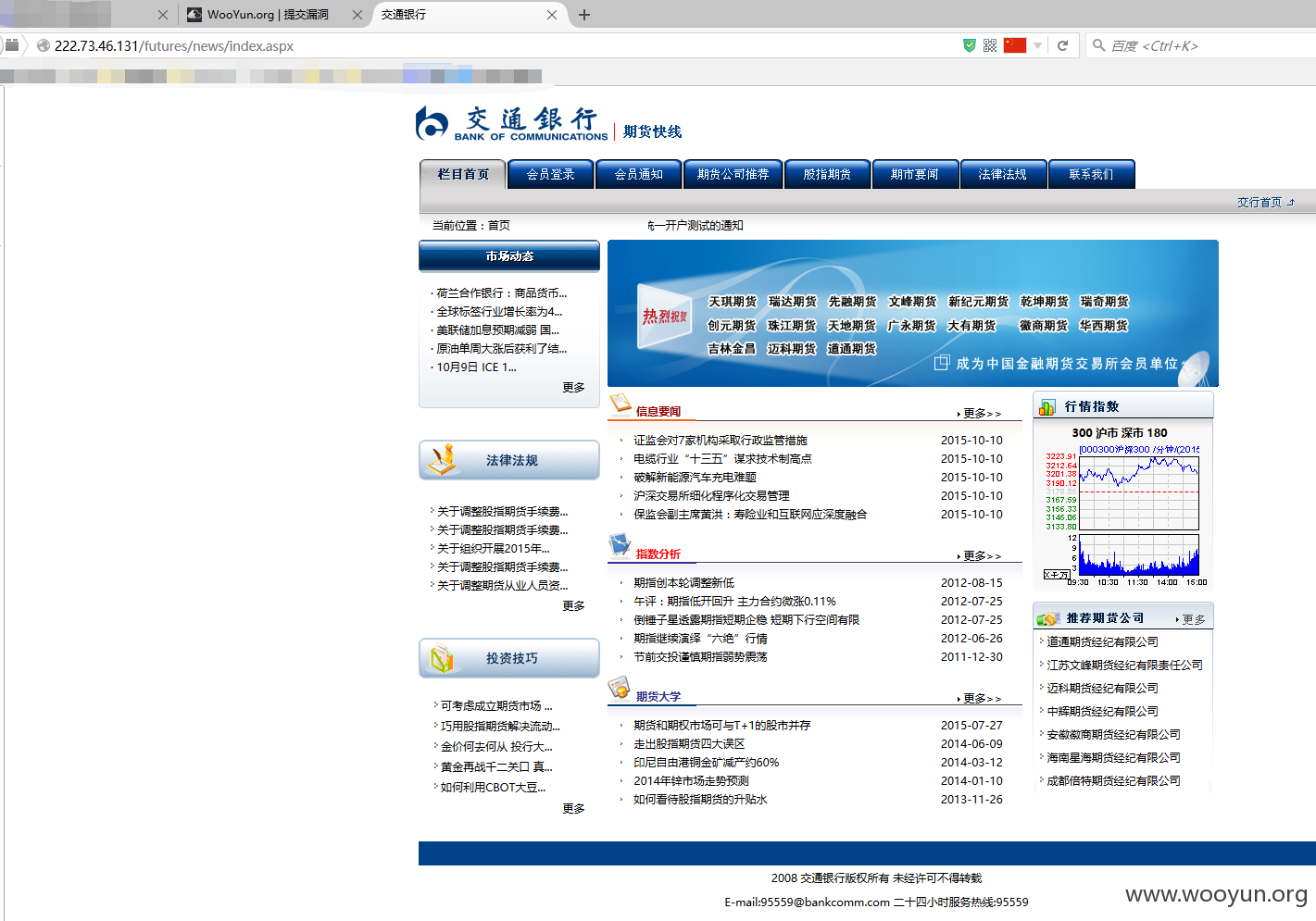
Task: Open 巧用股指期货解决流动 article
Action: pyautogui.click(x=500, y=726)
